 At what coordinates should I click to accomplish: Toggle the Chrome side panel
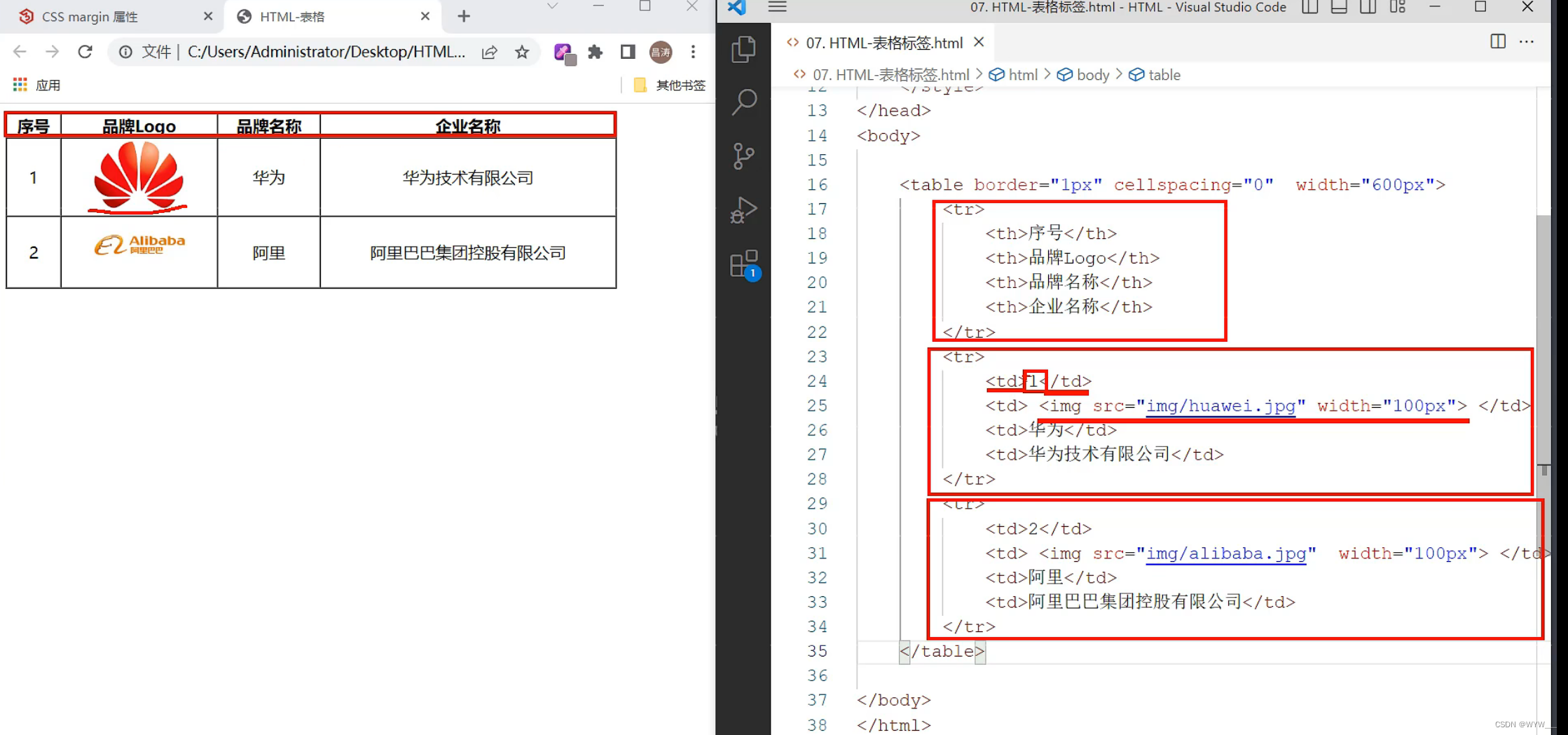tap(628, 52)
